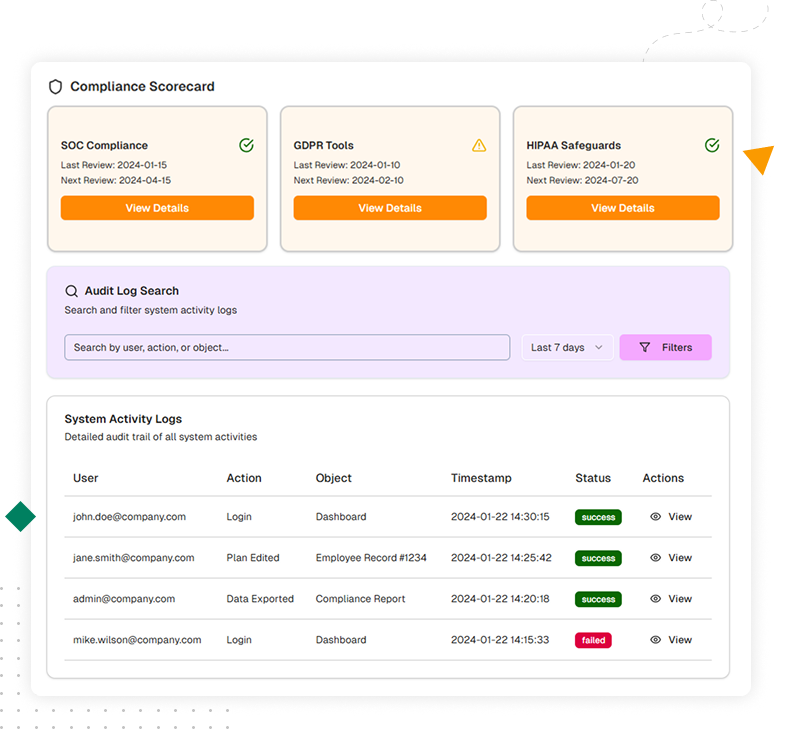The width and height of the screenshot is (785, 729).
Task: Click the Login action in john.doe row
Action: [x=239, y=517]
